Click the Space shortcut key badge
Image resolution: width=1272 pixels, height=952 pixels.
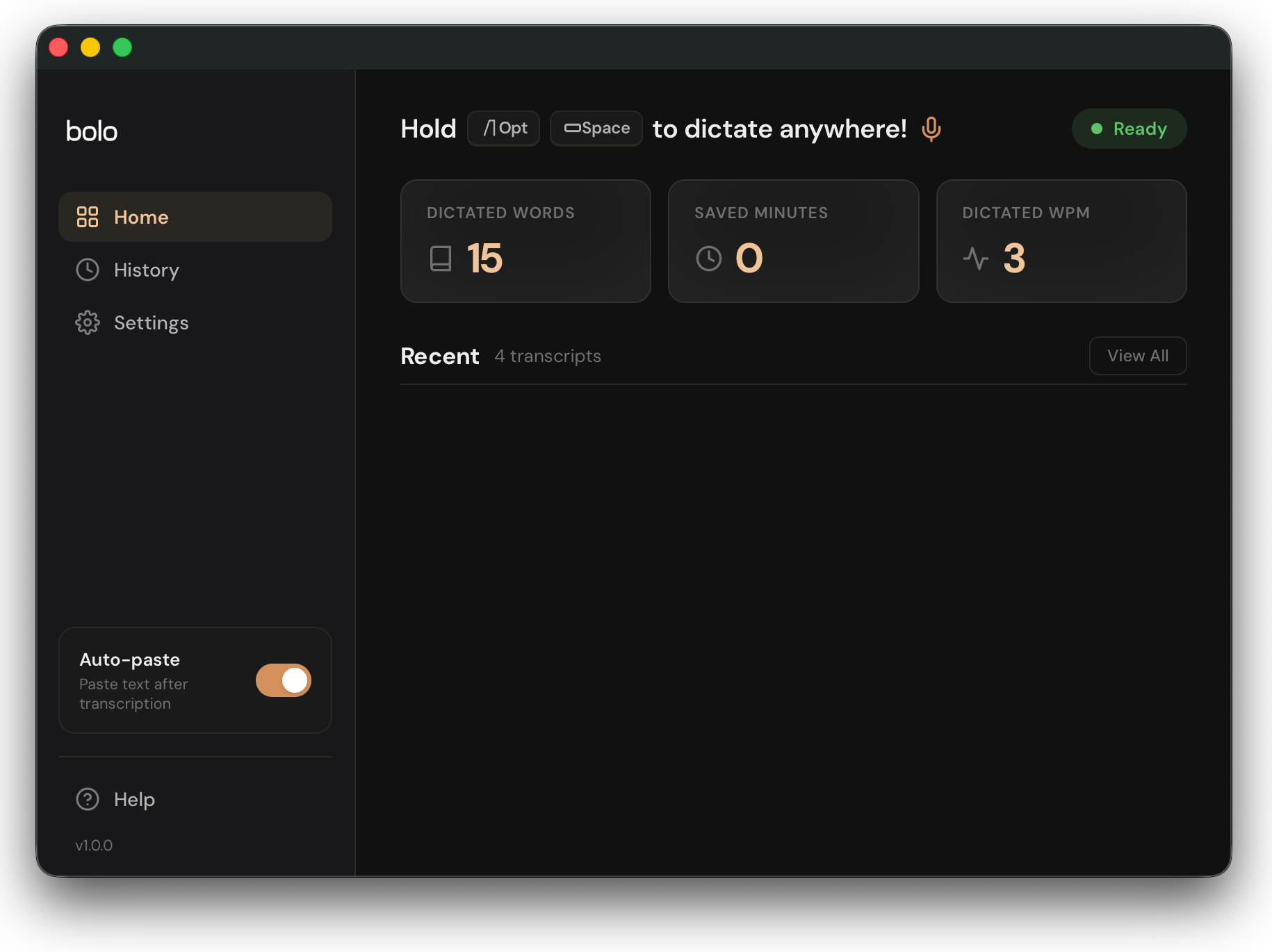(596, 129)
